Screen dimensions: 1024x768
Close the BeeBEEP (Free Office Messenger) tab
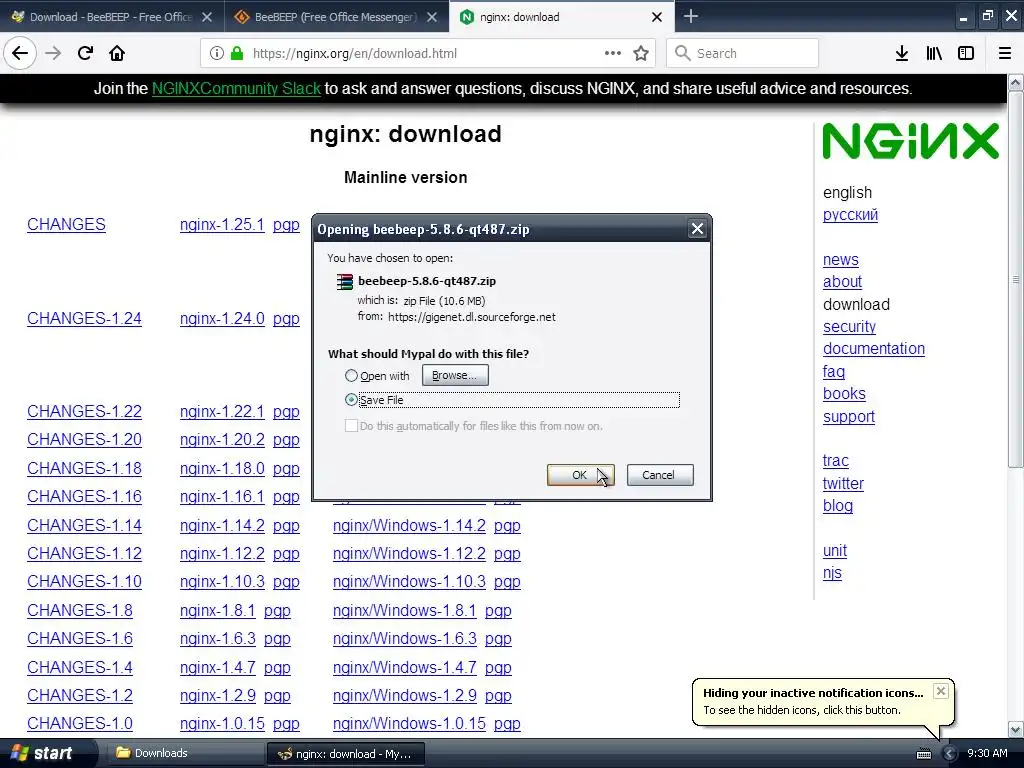(x=432, y=17)
